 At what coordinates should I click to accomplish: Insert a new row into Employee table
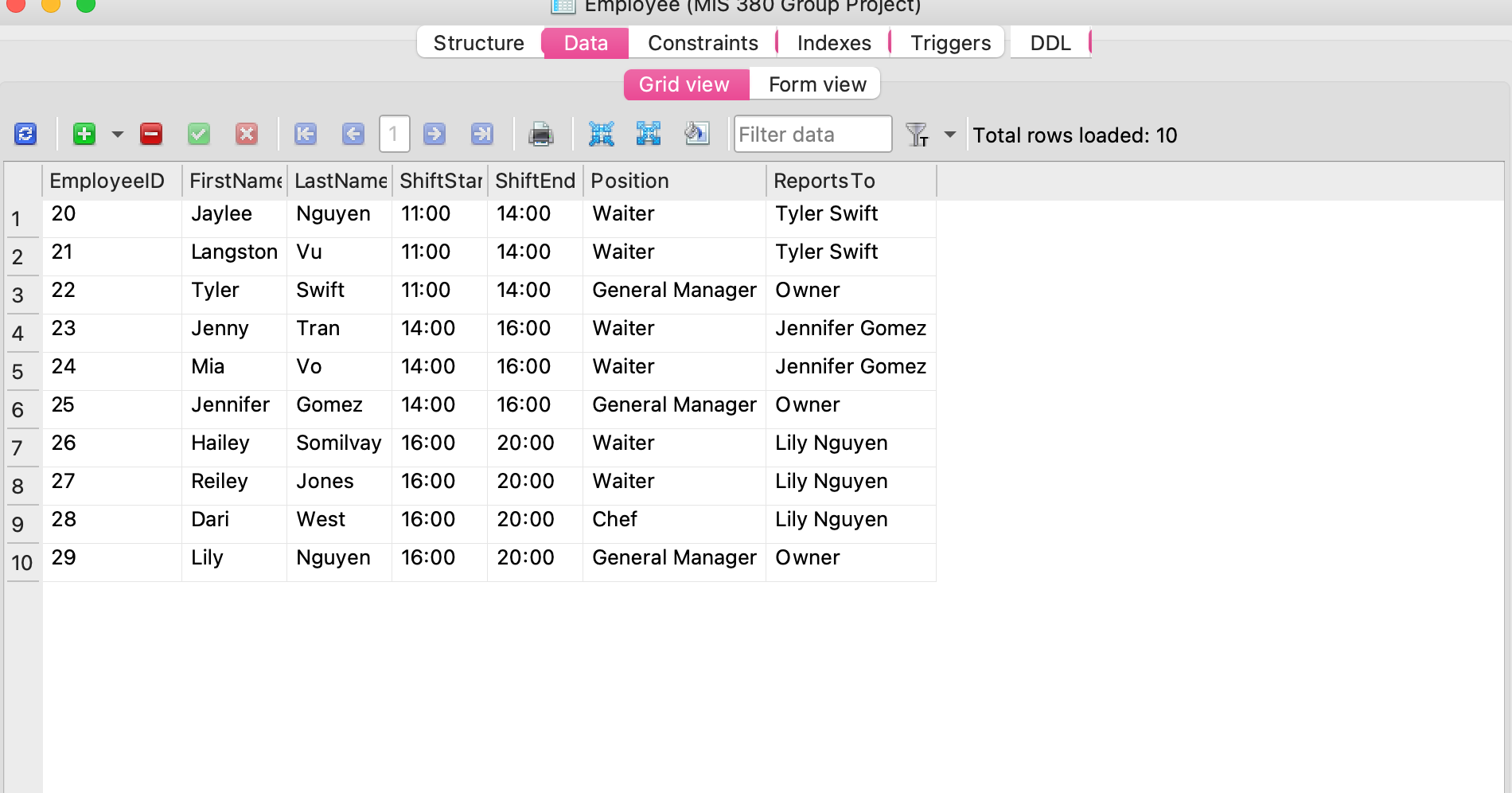click(85, 134)
